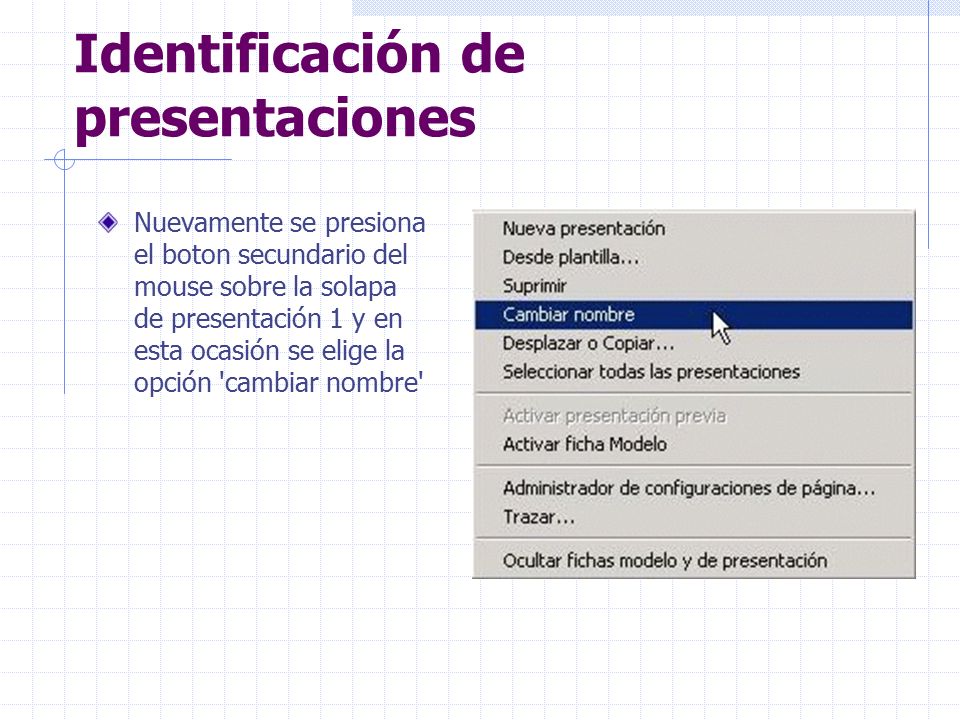Click 'Trazar...' in the context menu
The height and width of the screenshot is (720, 960).
[x=694, y=517]
